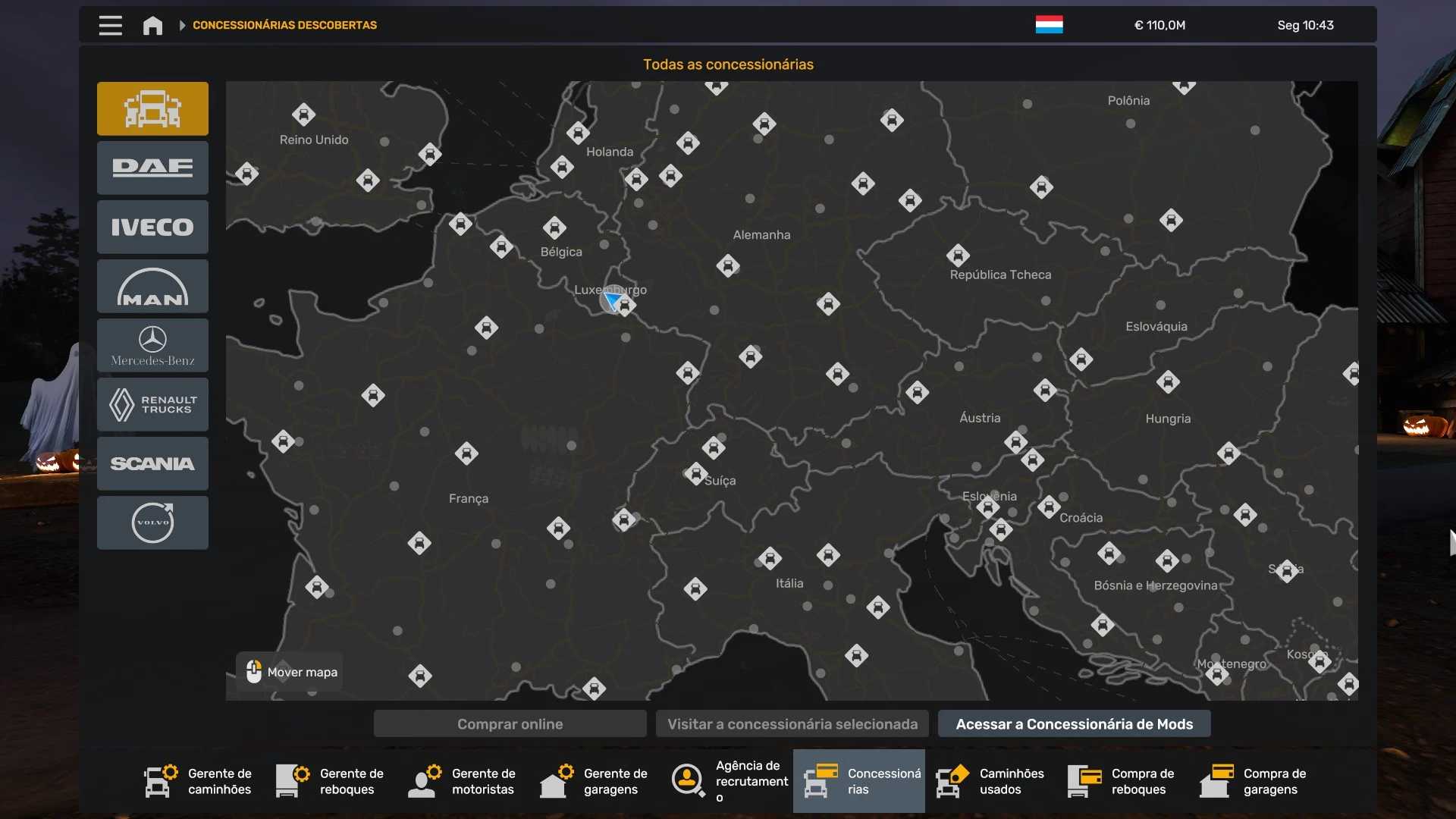Select the all-brands truck filter icon
This screenshot has height=819, width=1456.
pos(152,108)
